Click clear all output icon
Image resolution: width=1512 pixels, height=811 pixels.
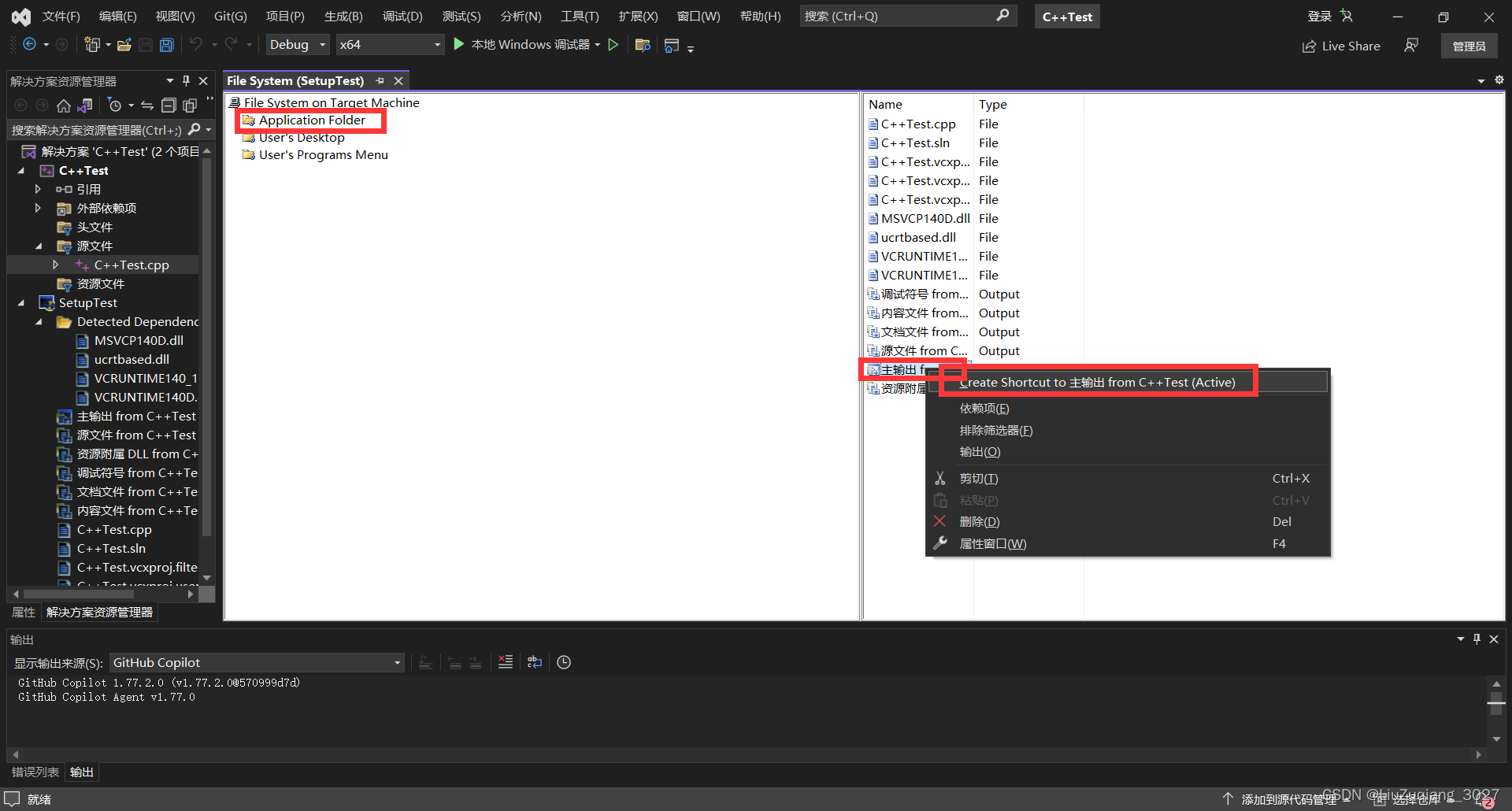(x=506, y=662)
